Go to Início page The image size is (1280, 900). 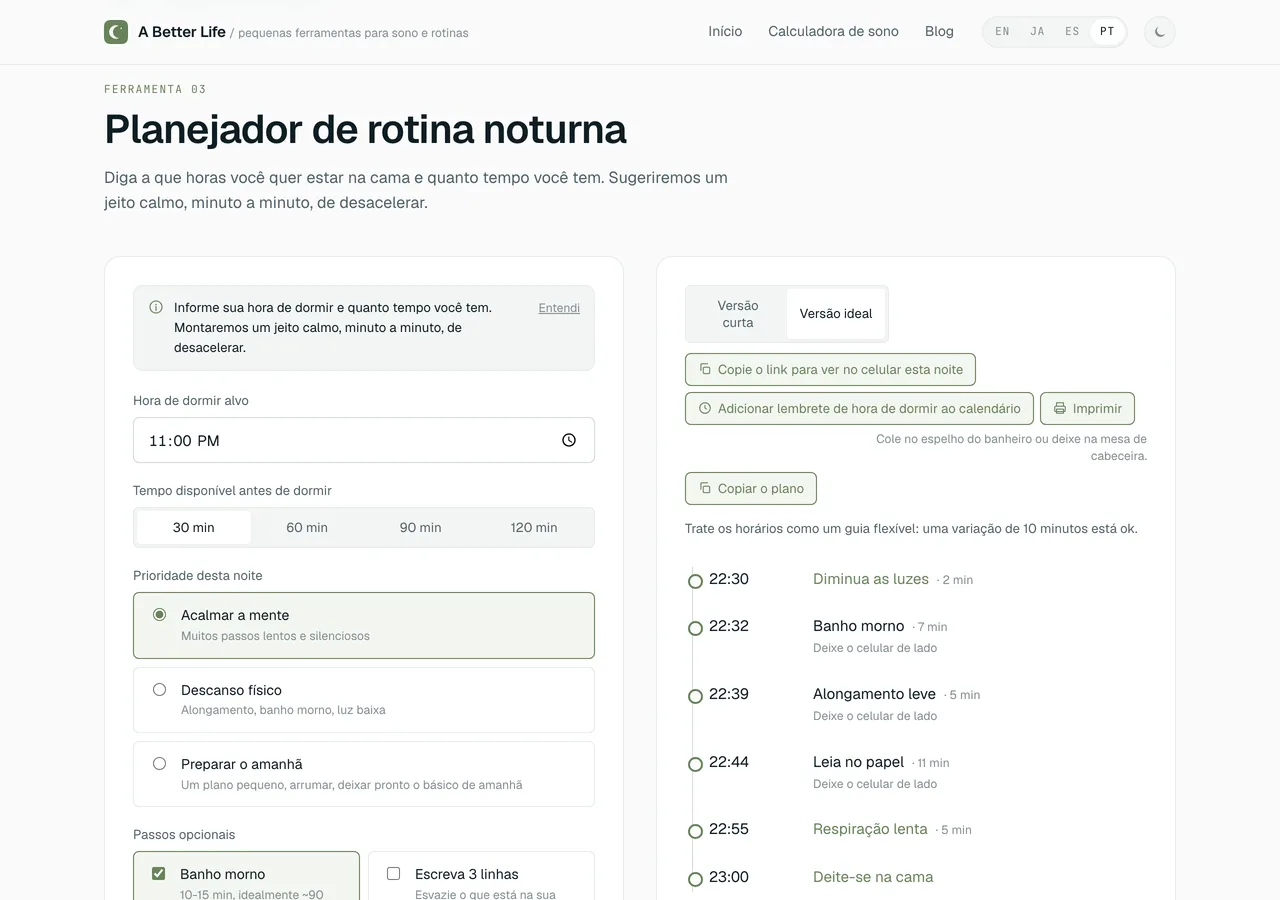(x=725, y=32)
